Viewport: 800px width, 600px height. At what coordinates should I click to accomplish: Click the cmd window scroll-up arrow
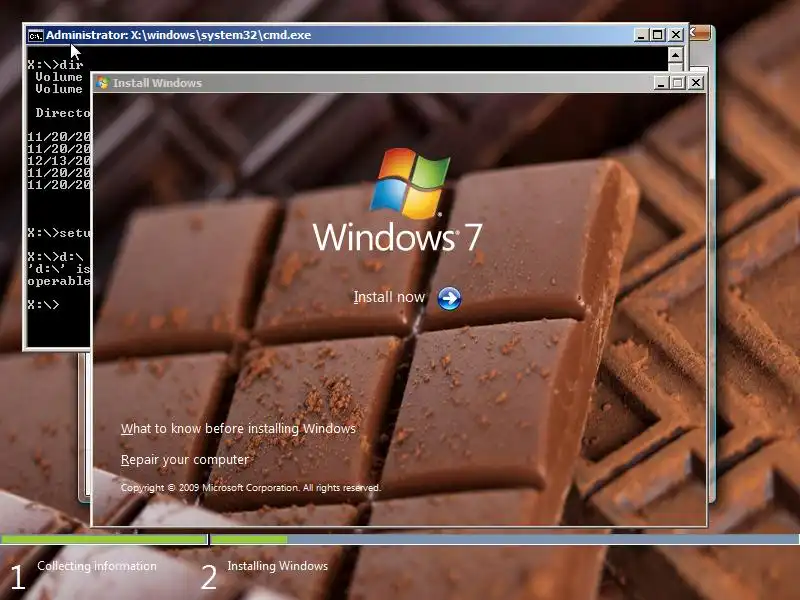tap(676, 55)
